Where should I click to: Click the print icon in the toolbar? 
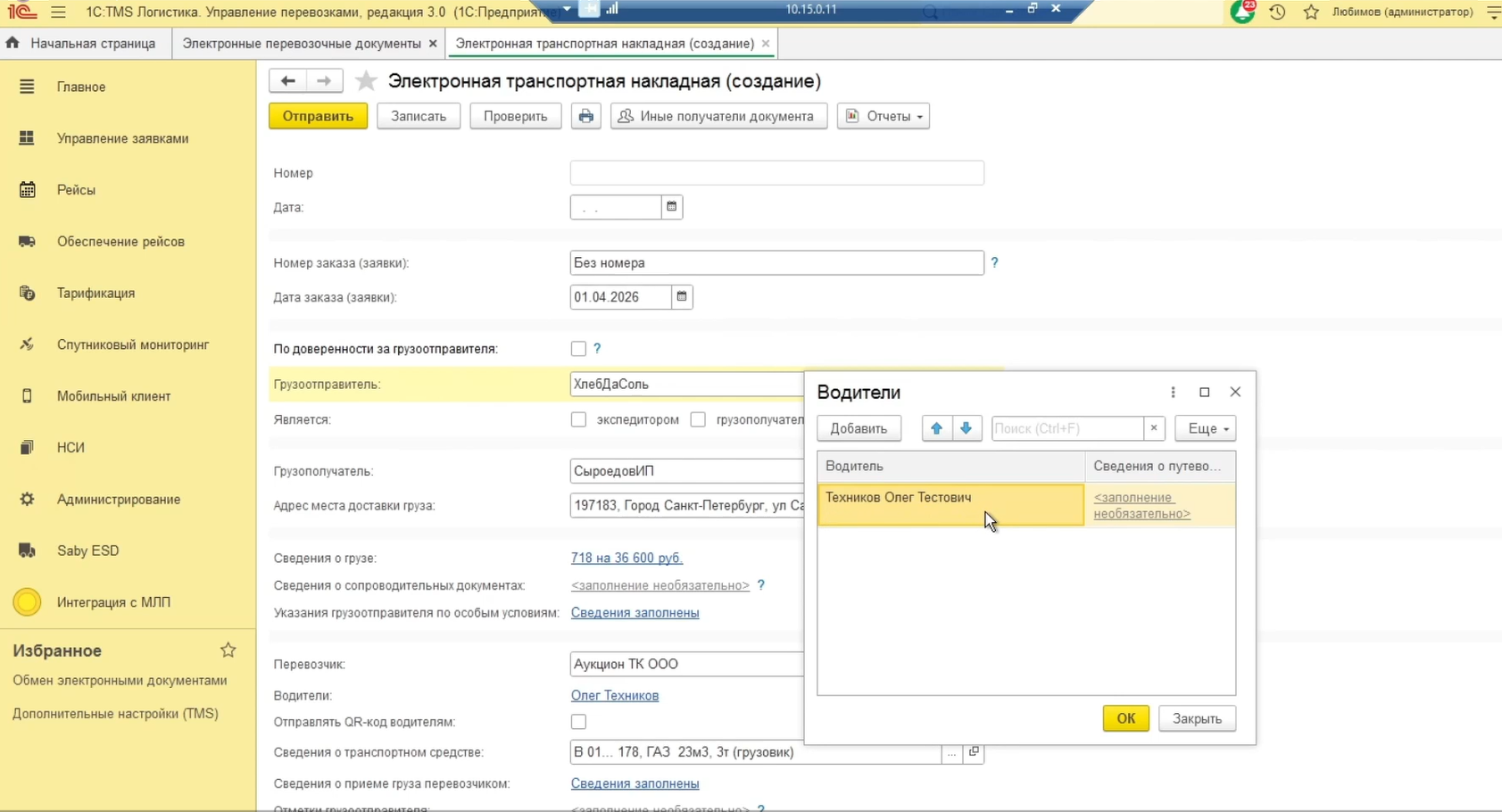[585, 116]
